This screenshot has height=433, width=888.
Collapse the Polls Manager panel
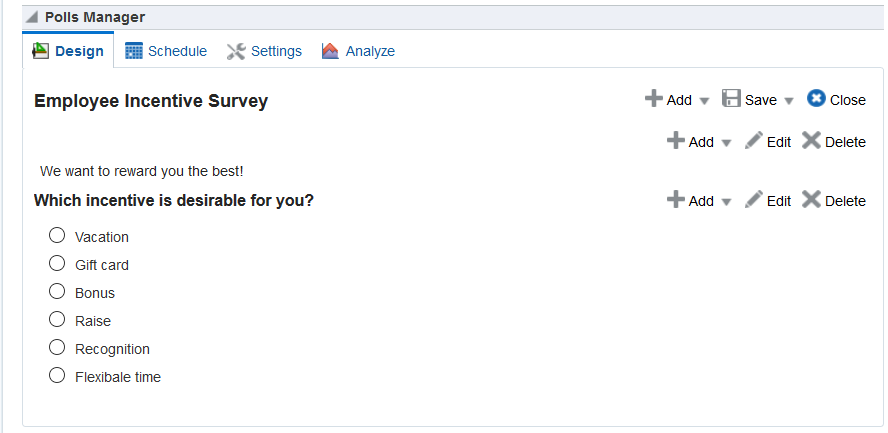32,17
